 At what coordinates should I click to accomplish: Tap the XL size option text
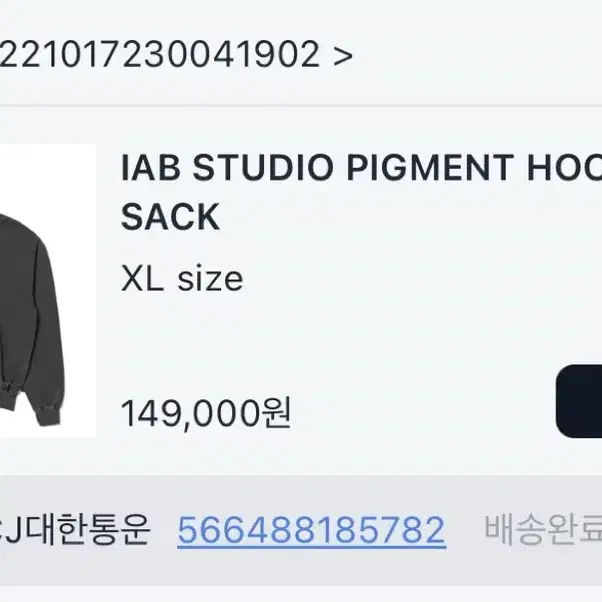coord(182,279)
